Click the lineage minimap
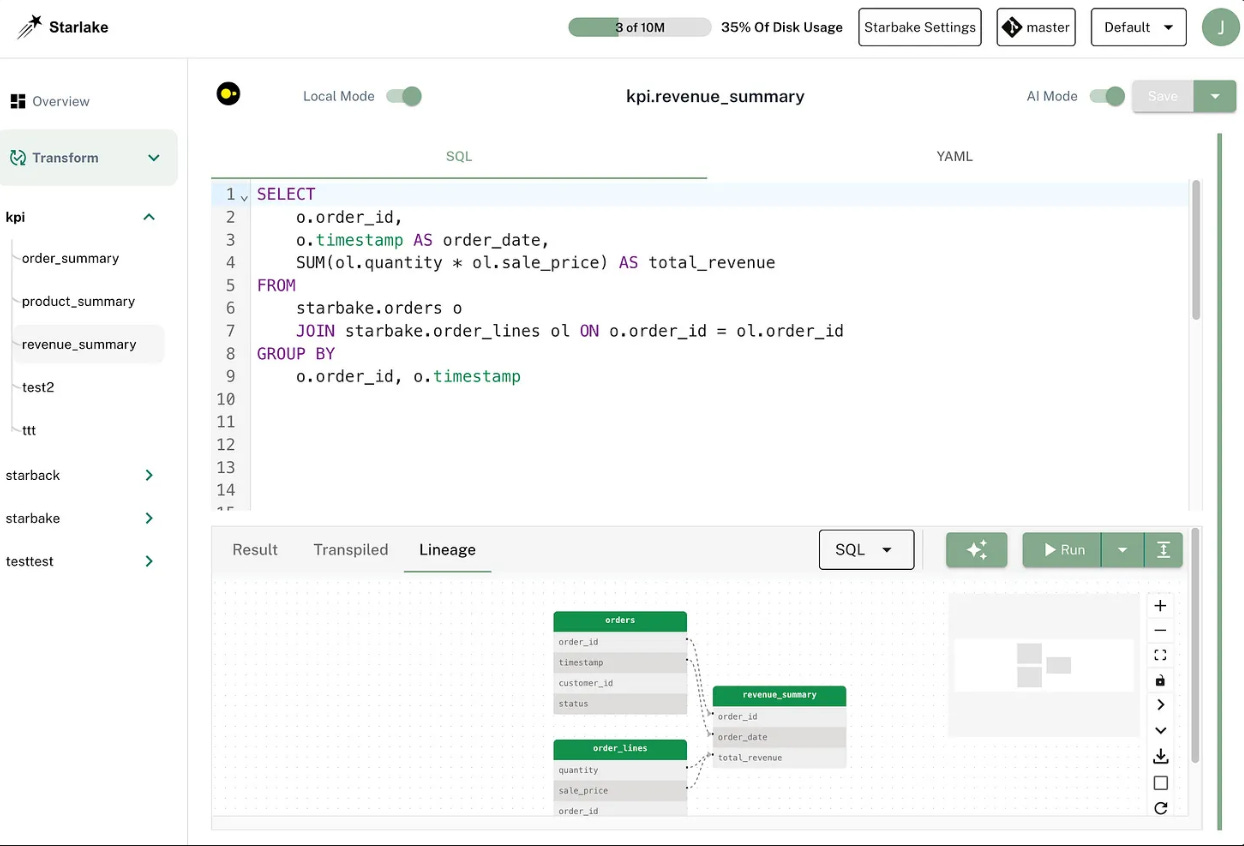Image resolution: width=1244 pixels, height=846 pixels. coord(1044,665)
